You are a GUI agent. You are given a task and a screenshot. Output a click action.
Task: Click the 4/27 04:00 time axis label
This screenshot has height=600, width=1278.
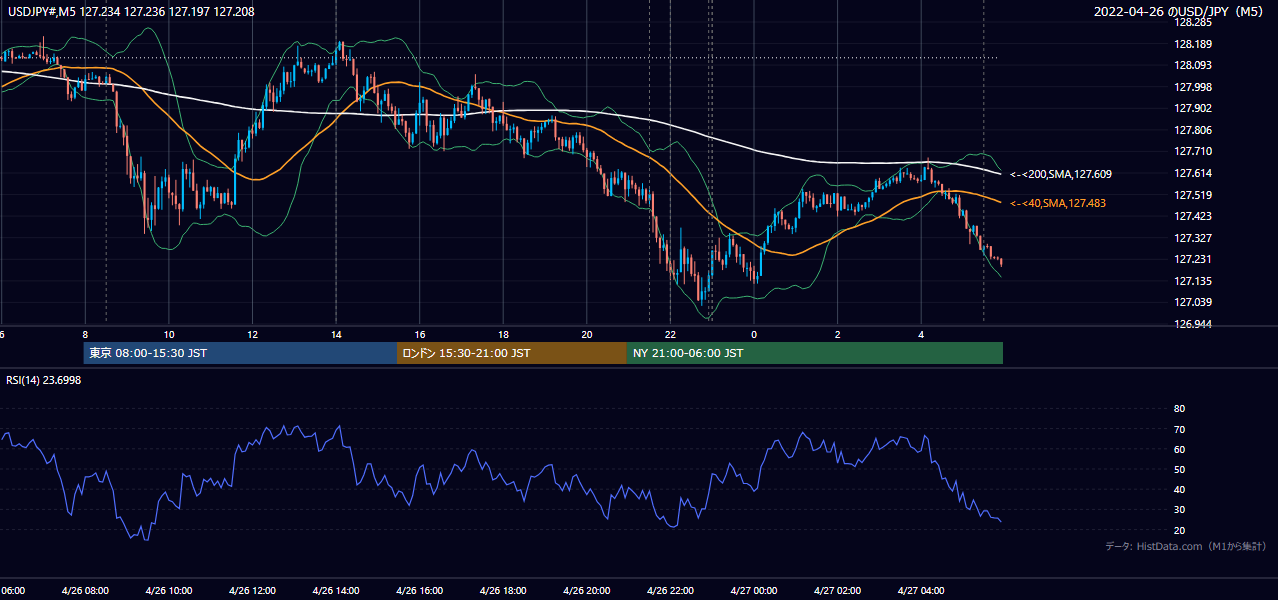point(920,590)
